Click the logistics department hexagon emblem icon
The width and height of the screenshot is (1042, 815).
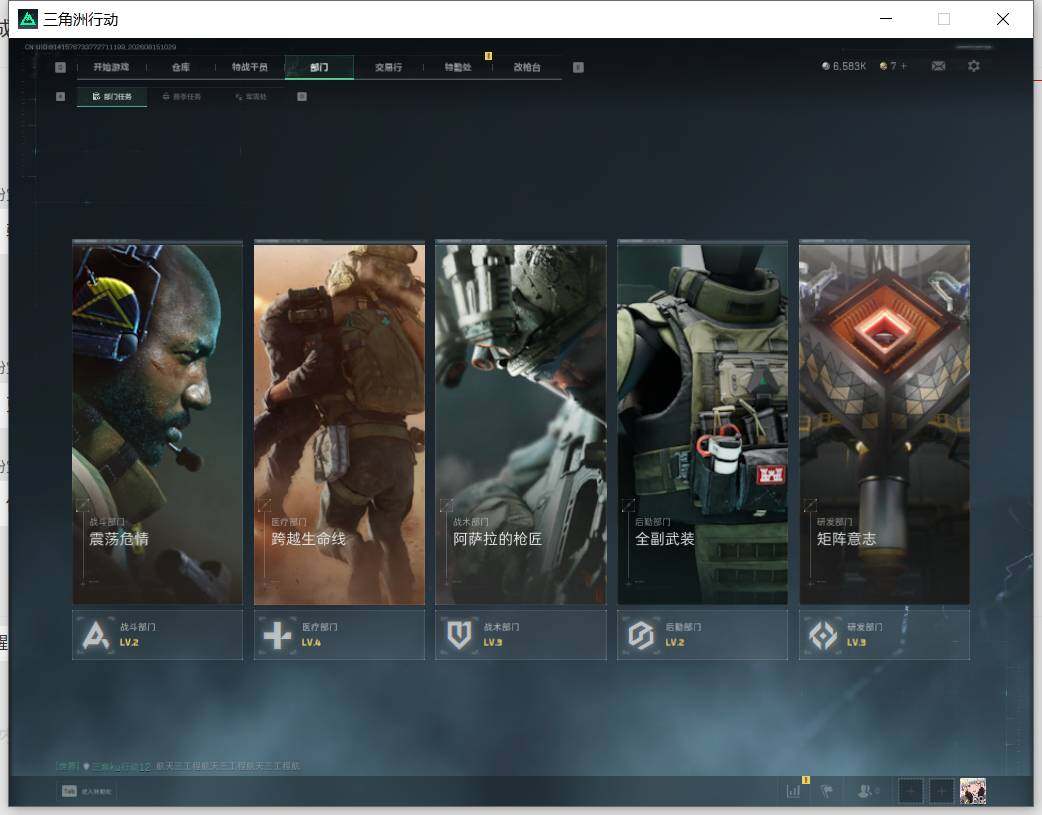641,636
